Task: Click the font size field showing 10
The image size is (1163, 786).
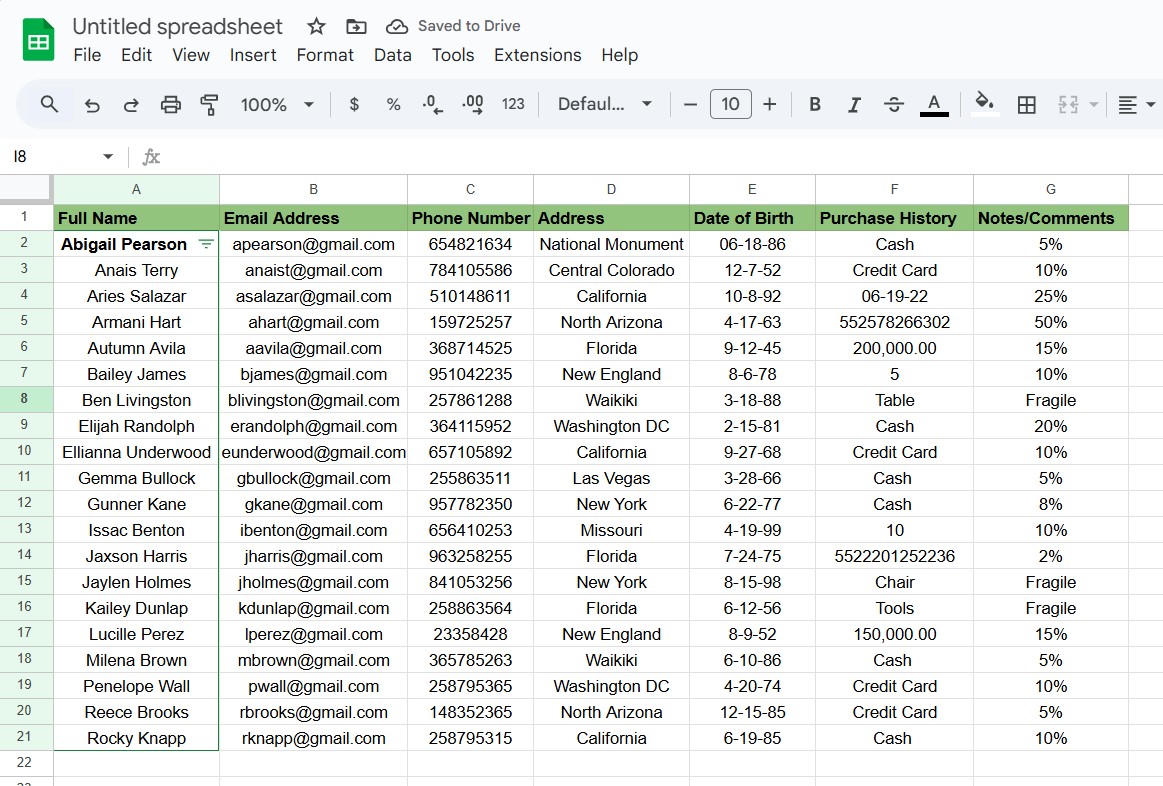Action: tap(731, 104)
